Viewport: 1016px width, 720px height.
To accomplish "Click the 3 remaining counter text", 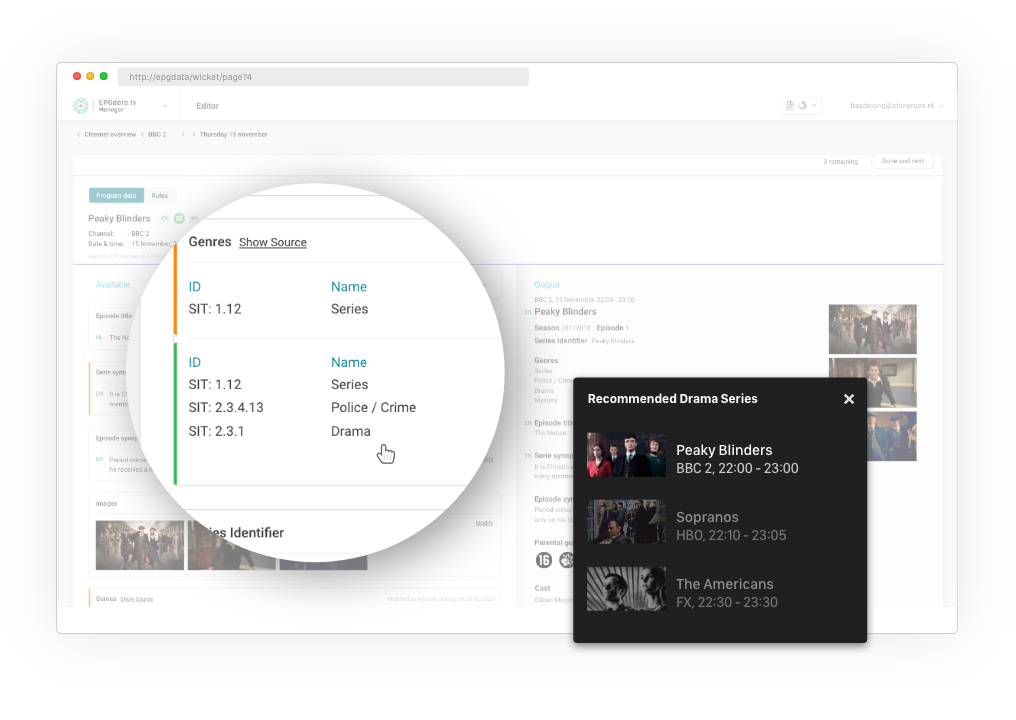I will (x=840, y=161).
